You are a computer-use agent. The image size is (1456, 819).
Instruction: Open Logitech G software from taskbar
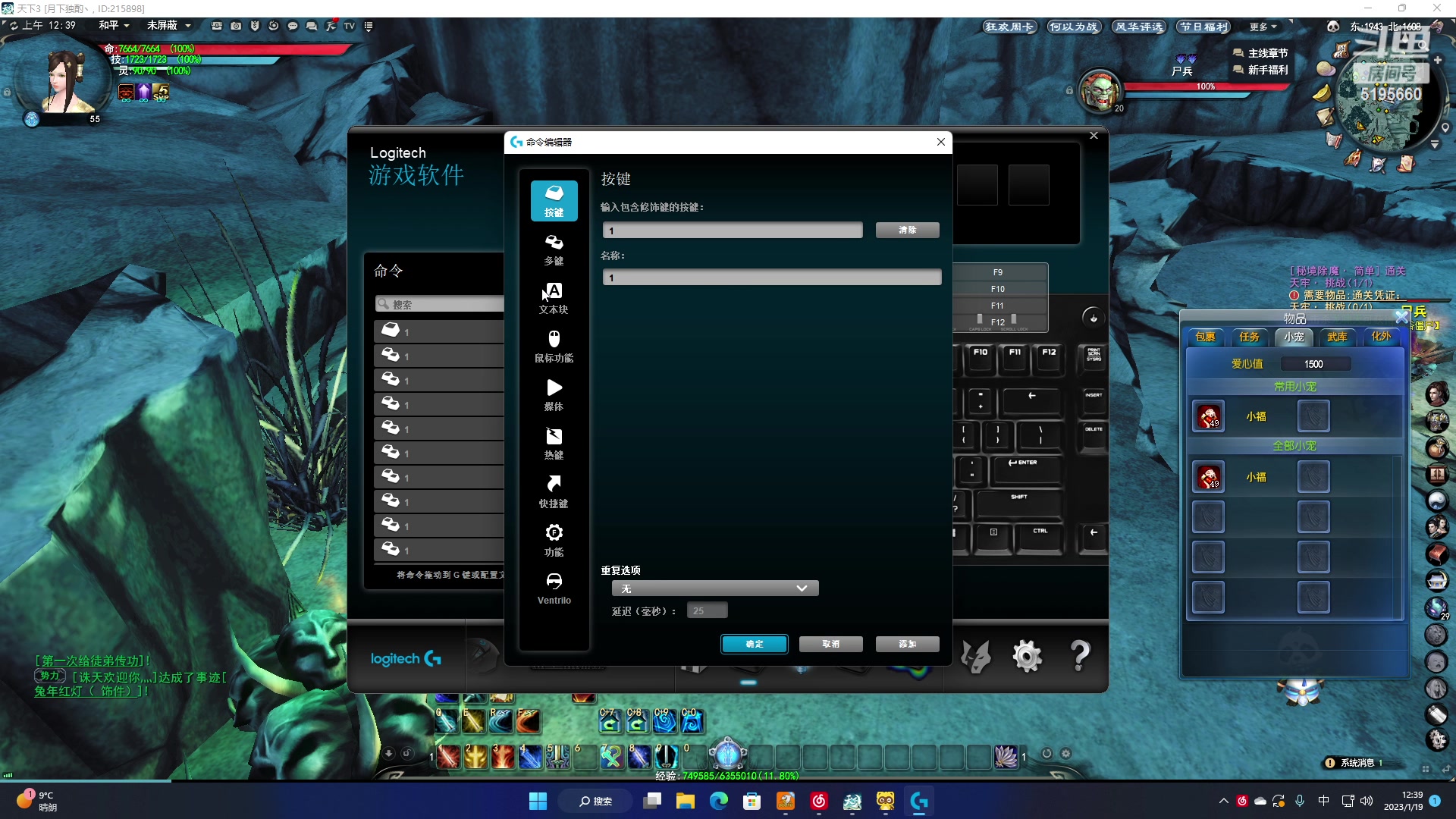pos(919,801)
